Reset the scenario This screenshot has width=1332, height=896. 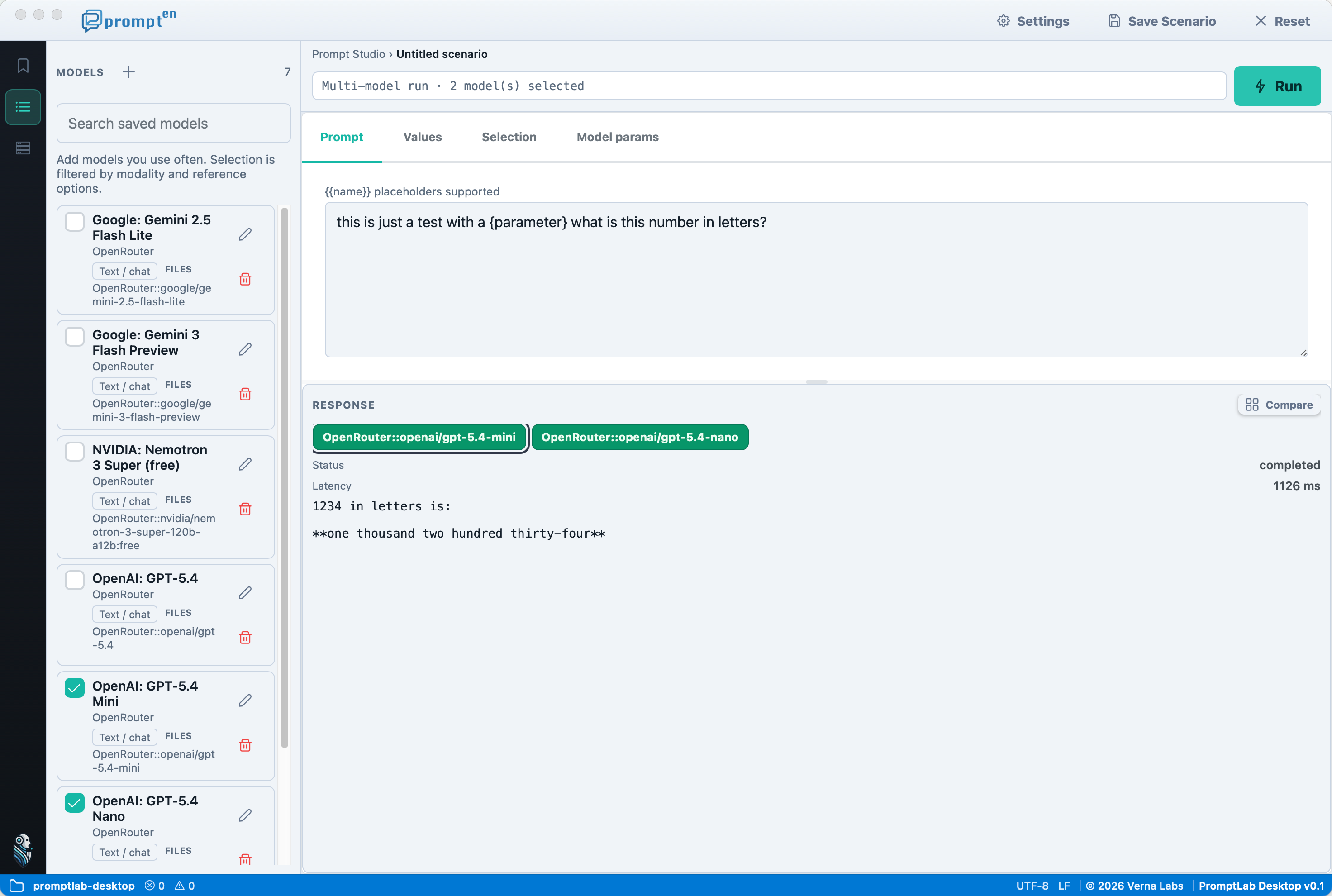pos(1282,21)
